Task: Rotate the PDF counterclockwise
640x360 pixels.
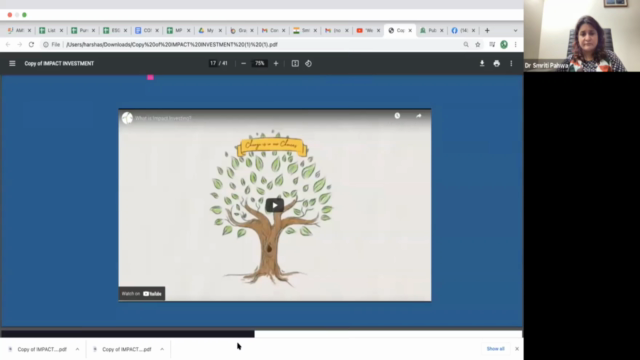Action: [x=309, y=63]
